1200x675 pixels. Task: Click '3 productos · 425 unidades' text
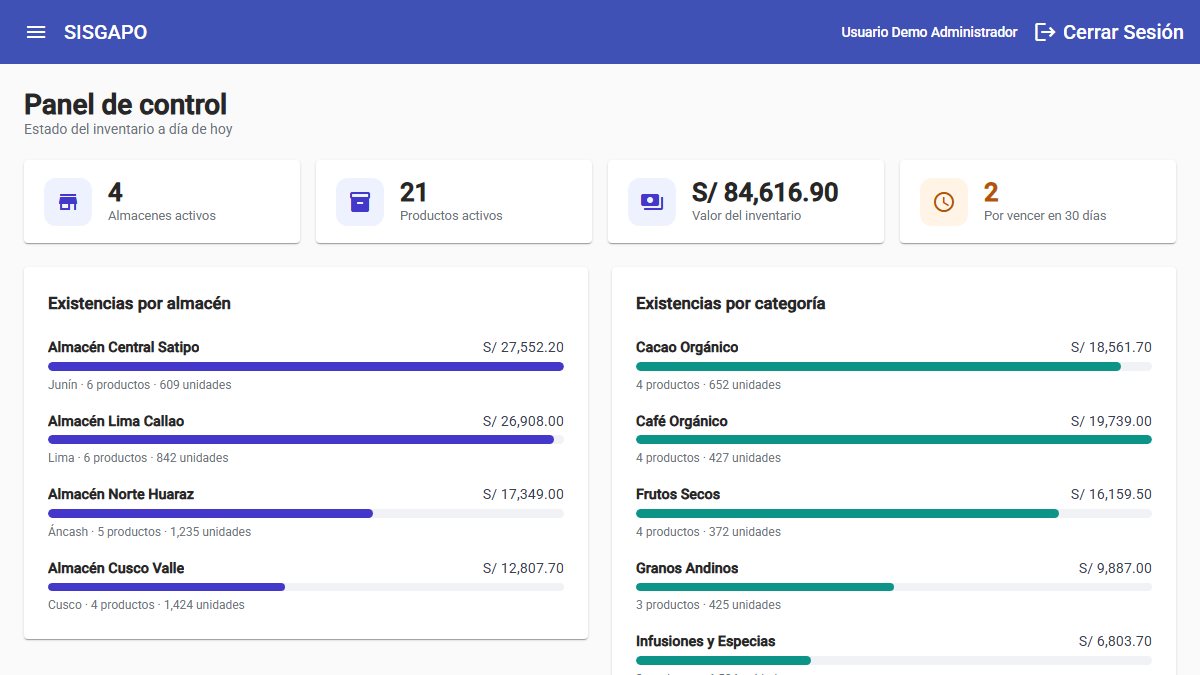tap(709, 605)
